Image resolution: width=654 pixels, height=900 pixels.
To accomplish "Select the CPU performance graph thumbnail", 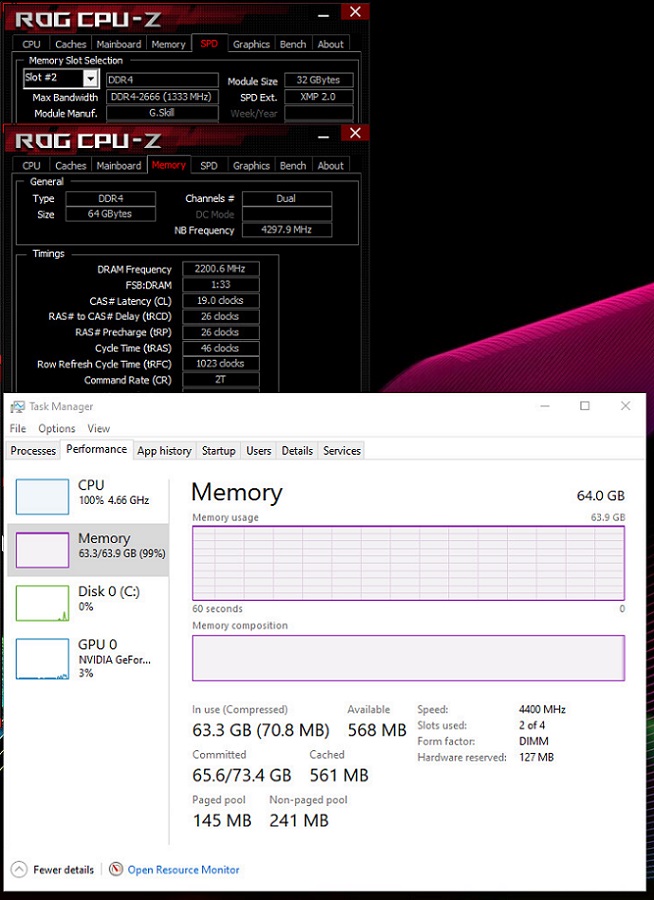I will (42, 497).
